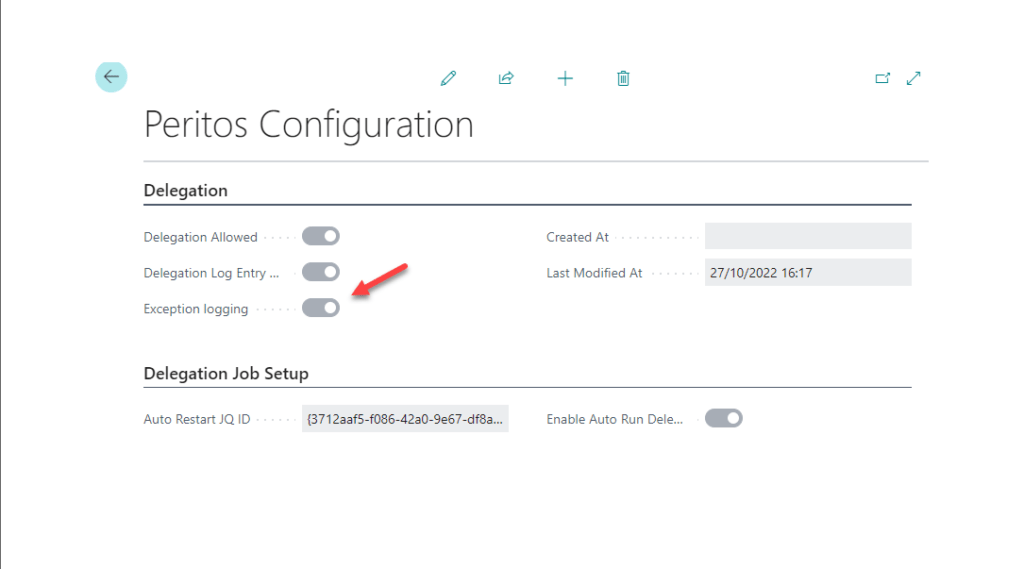Click the Auto Restart JQ ID field
1024x569 pixels.
pos(405,419)
